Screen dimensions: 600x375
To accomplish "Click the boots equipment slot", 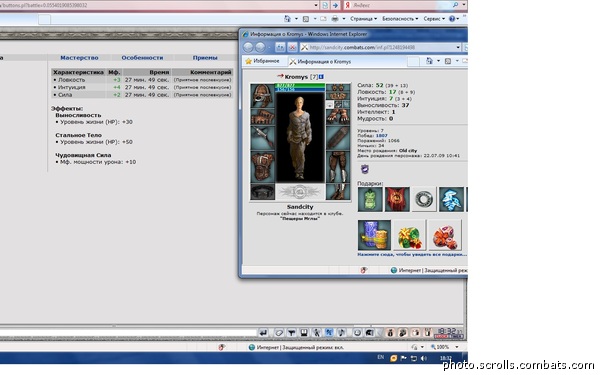I will (x=338, y=191).
